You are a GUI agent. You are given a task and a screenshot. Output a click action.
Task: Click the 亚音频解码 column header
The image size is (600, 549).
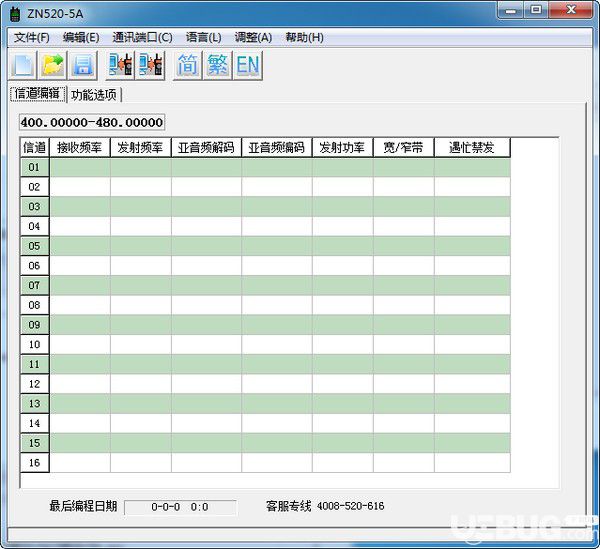pos(206,147)
